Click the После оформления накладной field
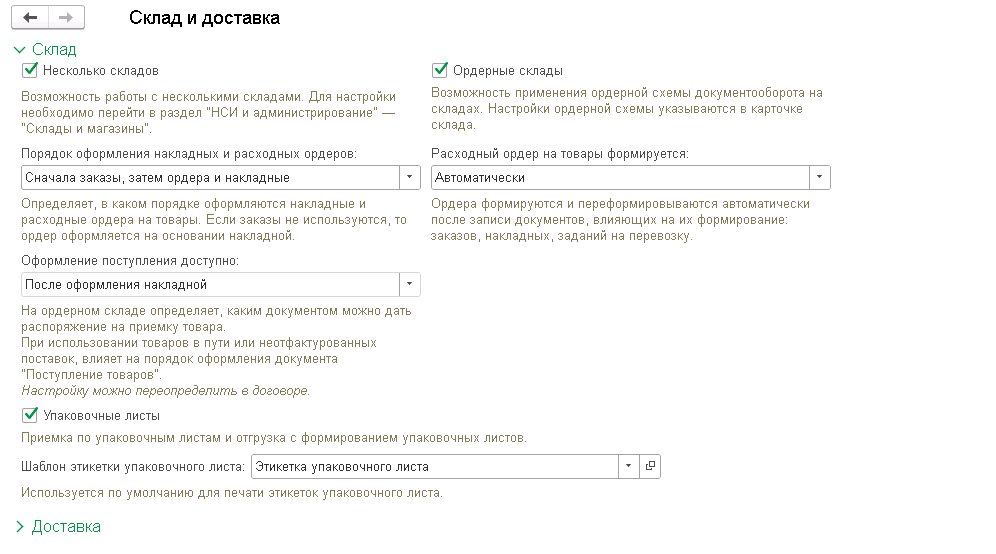Image resolution: width=996 pixels, height=554 pixels. pos(209,285)
